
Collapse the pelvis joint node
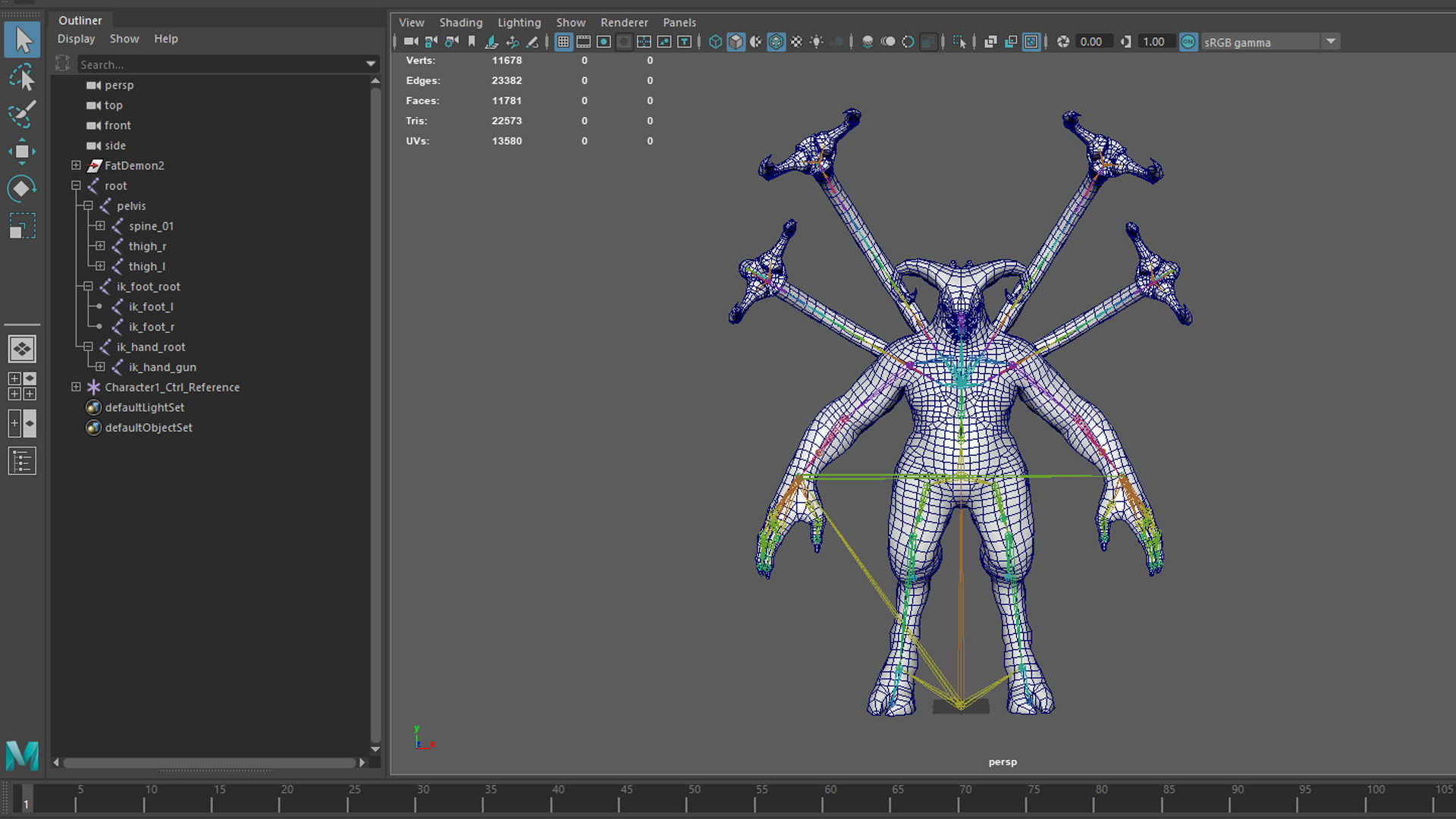(88, 206)
